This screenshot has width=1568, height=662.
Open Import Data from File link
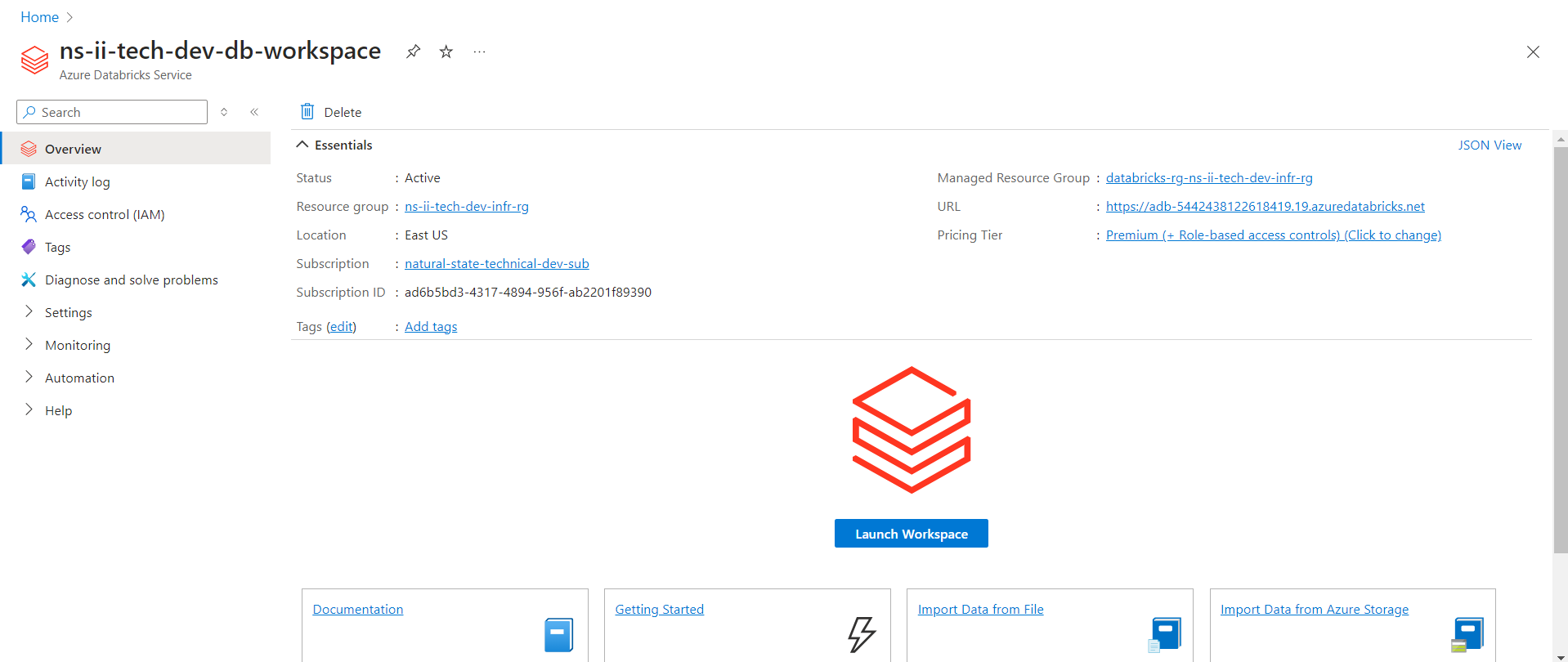pyautogui.click(x=981, y=609)
